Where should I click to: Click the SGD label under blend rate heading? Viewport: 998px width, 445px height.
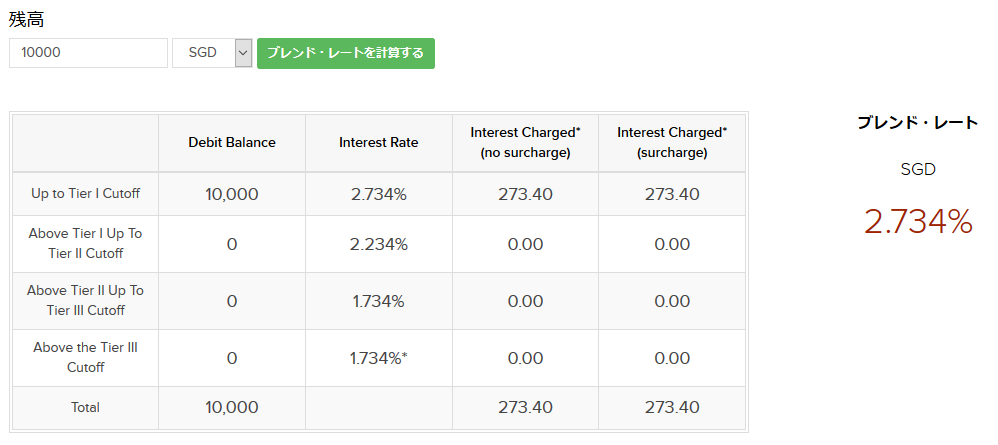[918, 170]
